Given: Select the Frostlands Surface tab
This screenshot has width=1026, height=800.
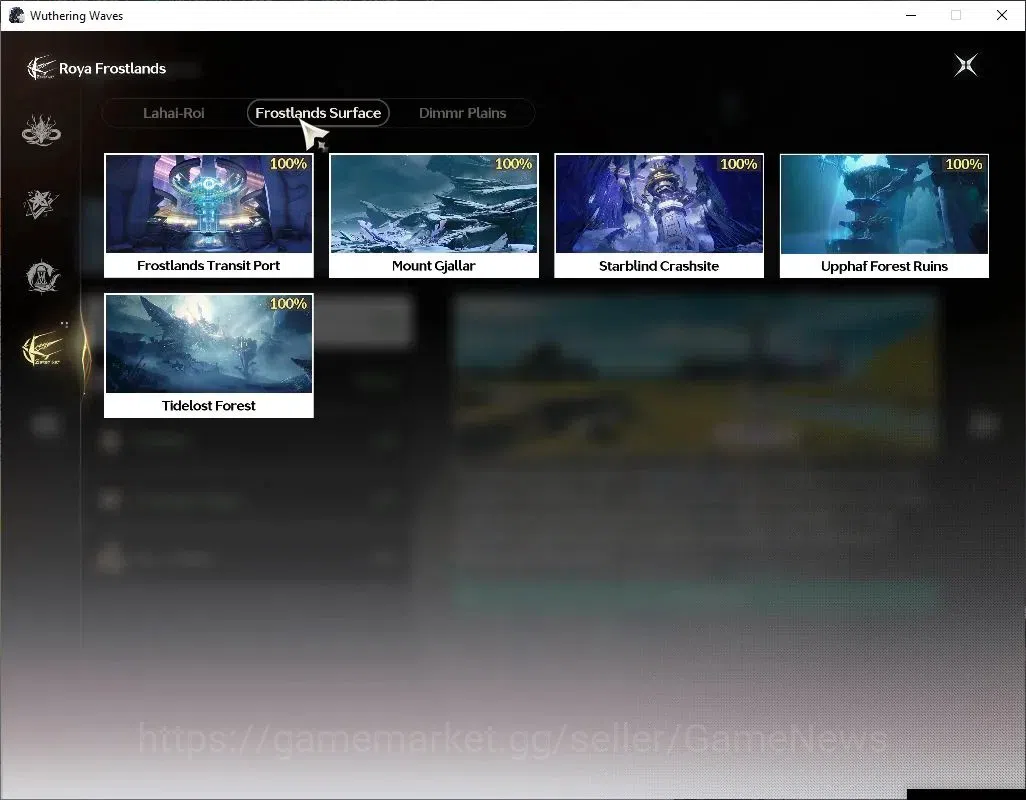Looking at the screenshot, I should [318, 113].
